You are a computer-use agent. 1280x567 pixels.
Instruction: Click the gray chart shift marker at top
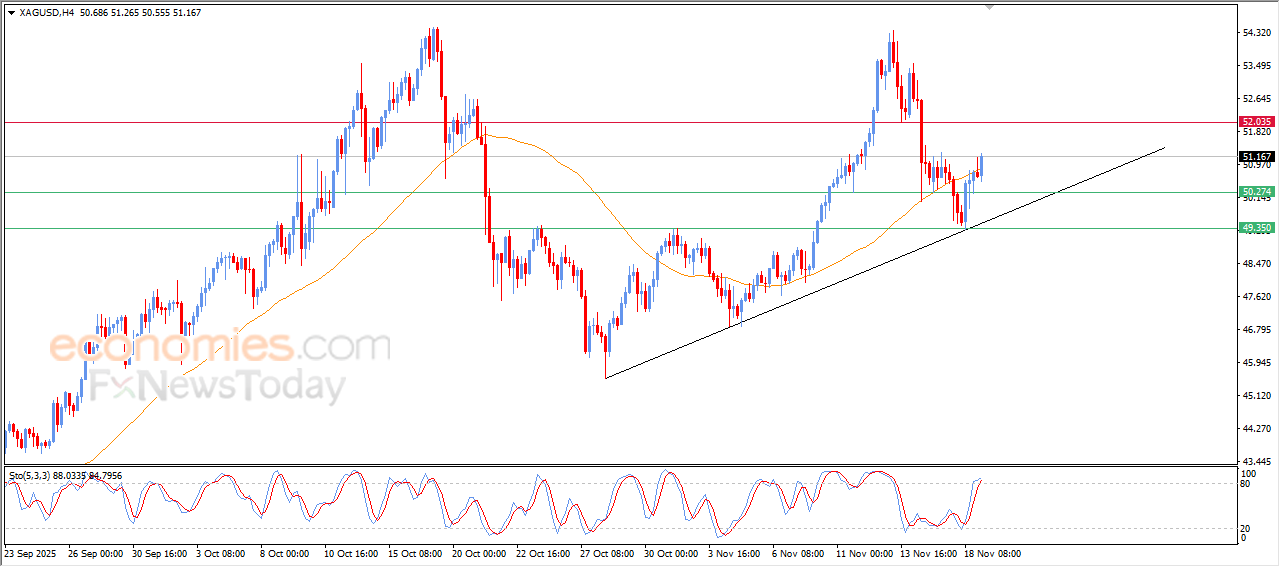click(990, 6)
